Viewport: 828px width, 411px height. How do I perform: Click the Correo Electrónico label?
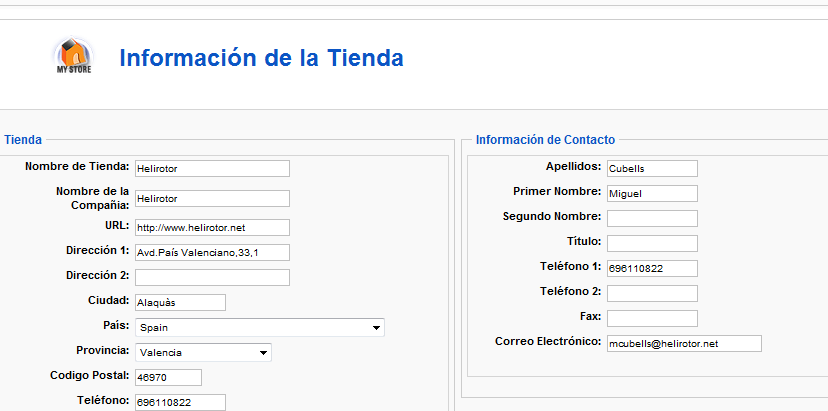tap(548, 341)
